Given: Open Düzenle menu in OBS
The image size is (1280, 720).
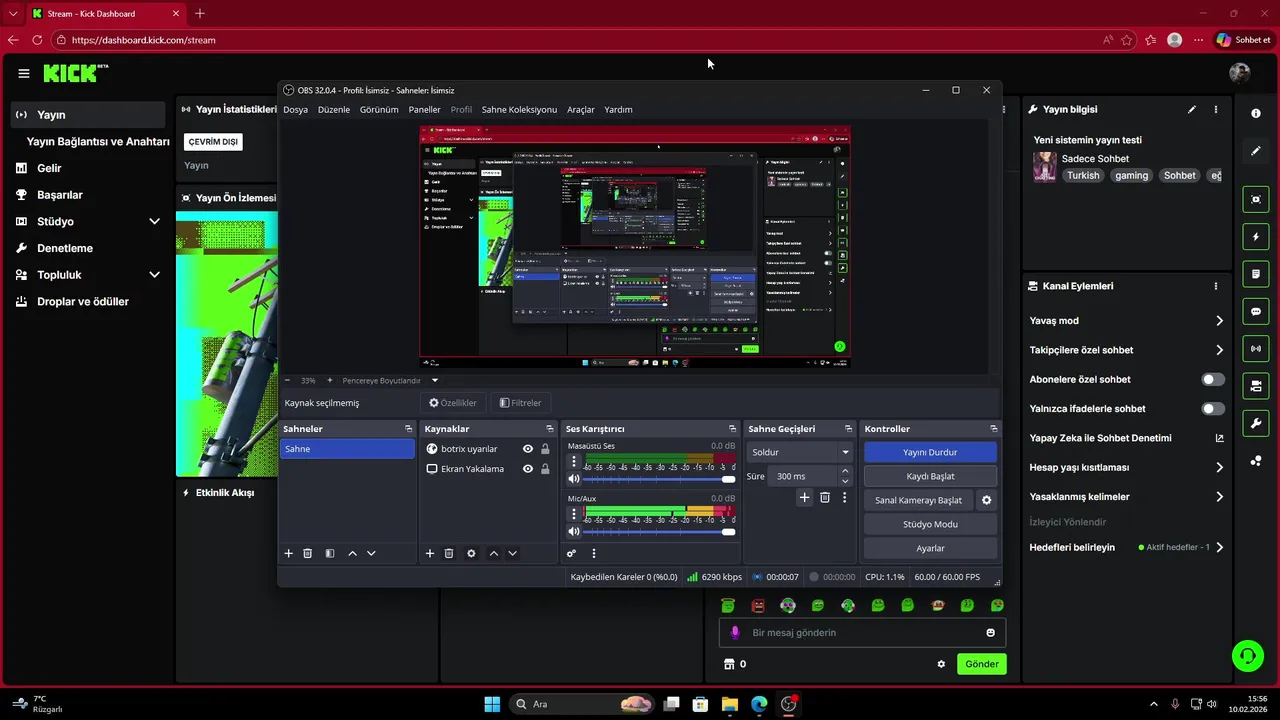Looking at the screenshot, I should (x=334, y=109).
